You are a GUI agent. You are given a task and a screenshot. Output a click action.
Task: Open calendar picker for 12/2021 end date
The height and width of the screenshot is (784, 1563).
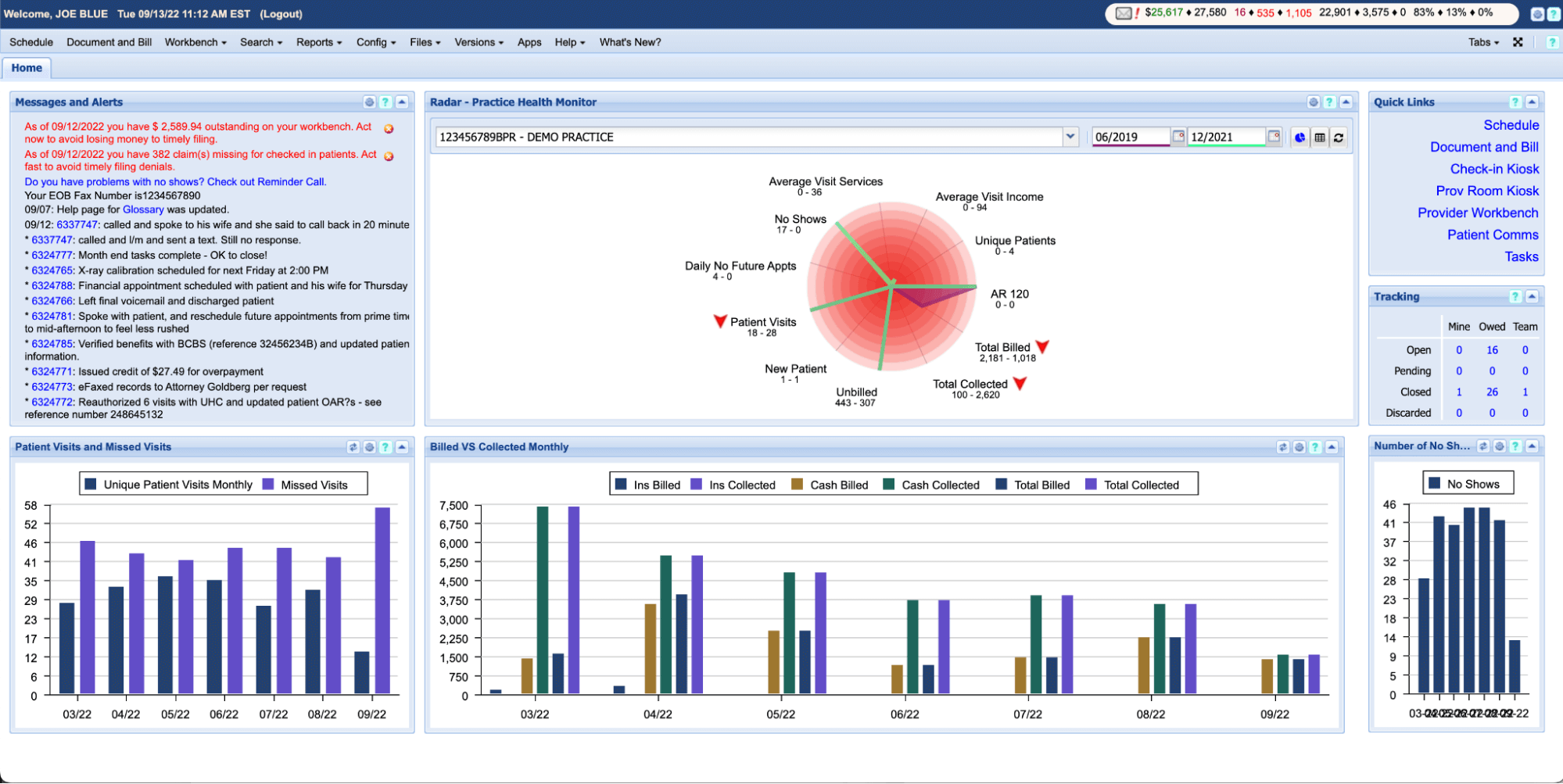(x=1274, y=137)
